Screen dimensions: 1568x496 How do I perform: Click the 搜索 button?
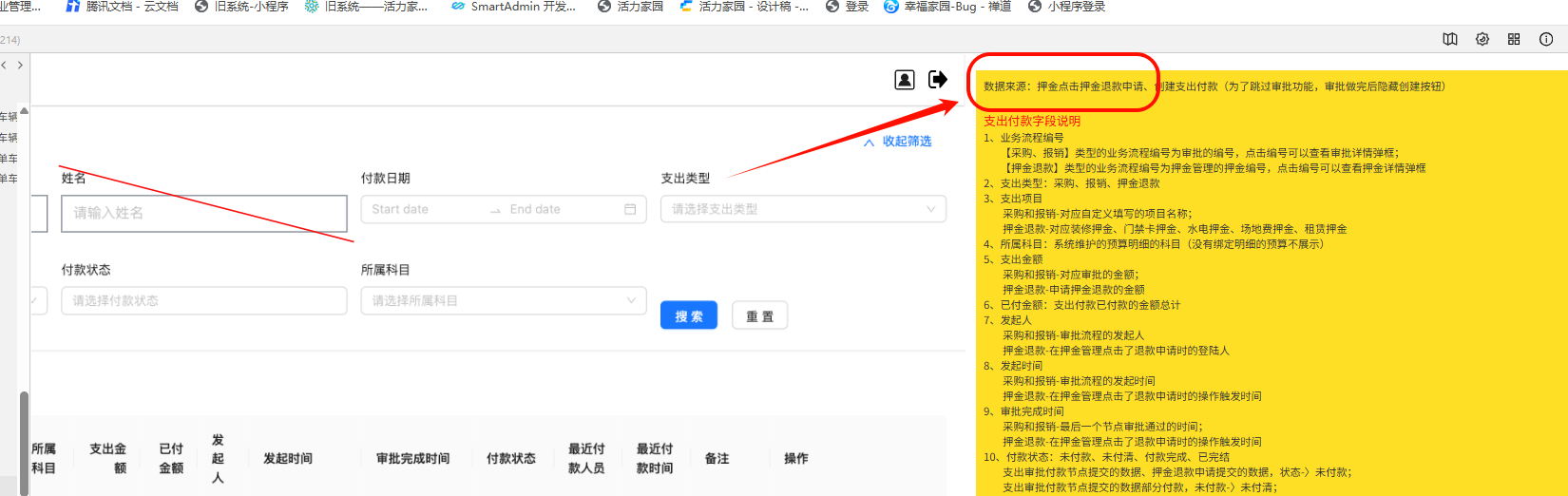tap(689, 315)
